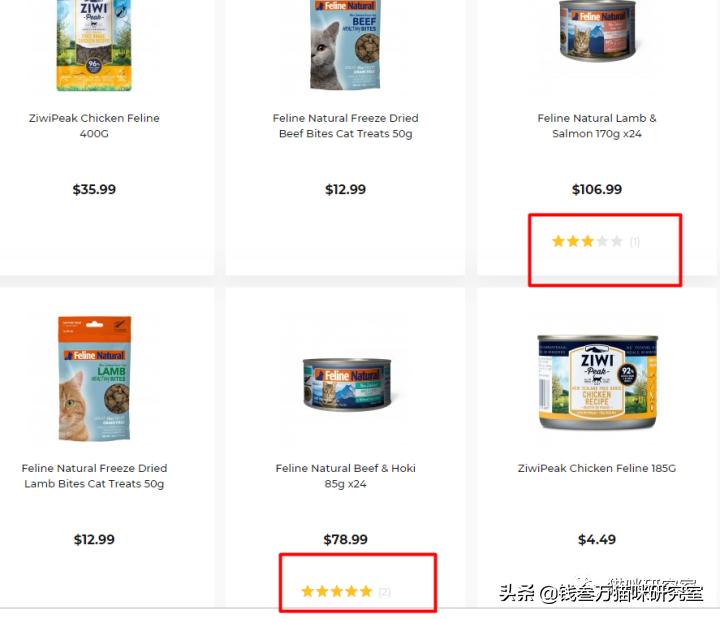Click the $4.49 price of ZiwiPeak Chicken 185G
720x619 pixels.
(x=597, y=539)
